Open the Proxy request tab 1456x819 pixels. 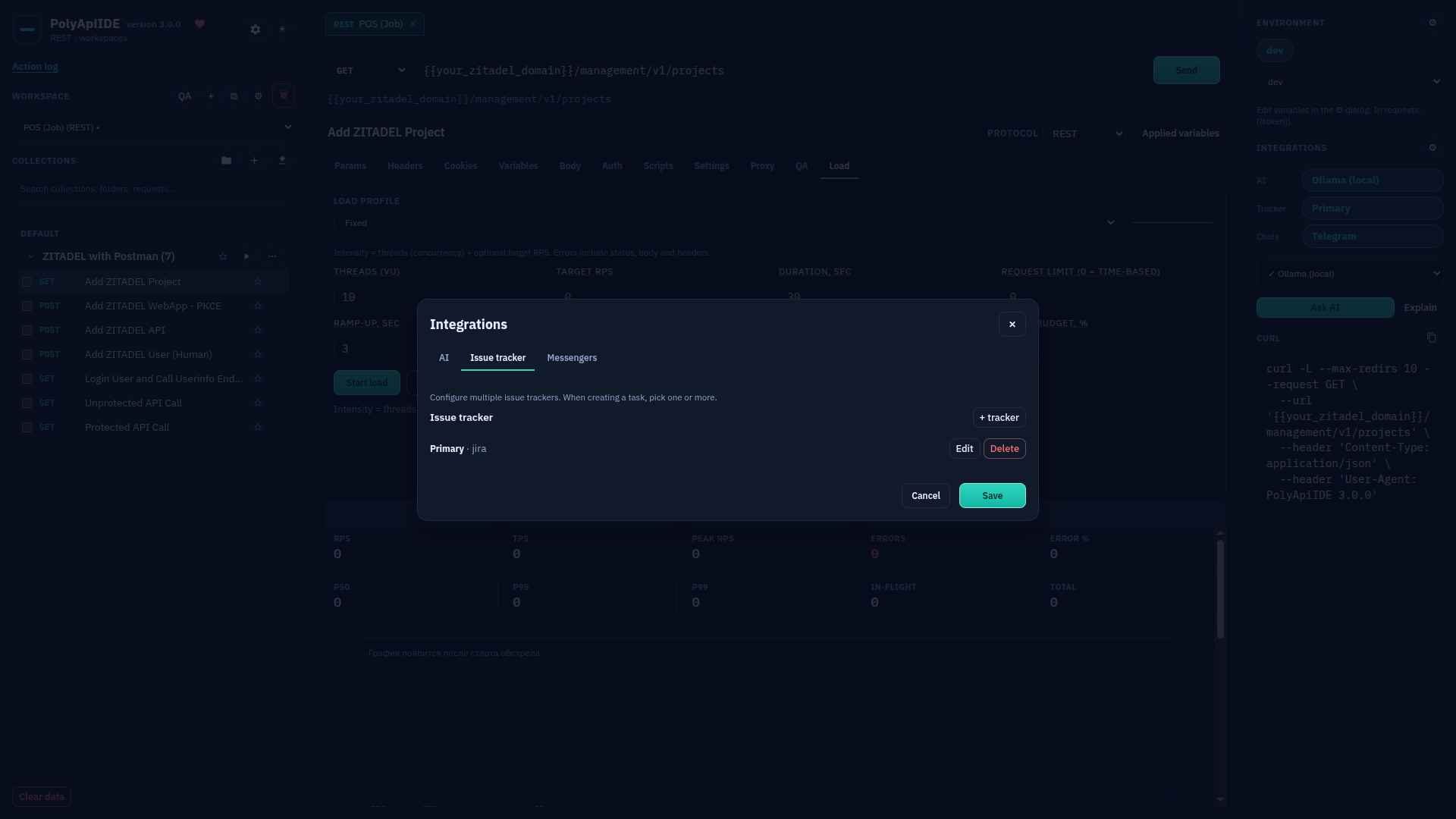pos(762,166)
